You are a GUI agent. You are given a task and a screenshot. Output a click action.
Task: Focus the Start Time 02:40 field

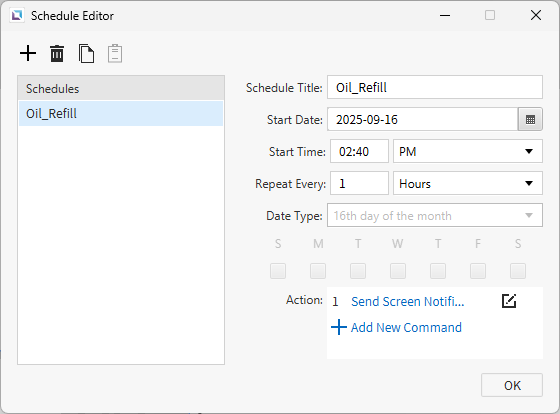coord(359,151)
